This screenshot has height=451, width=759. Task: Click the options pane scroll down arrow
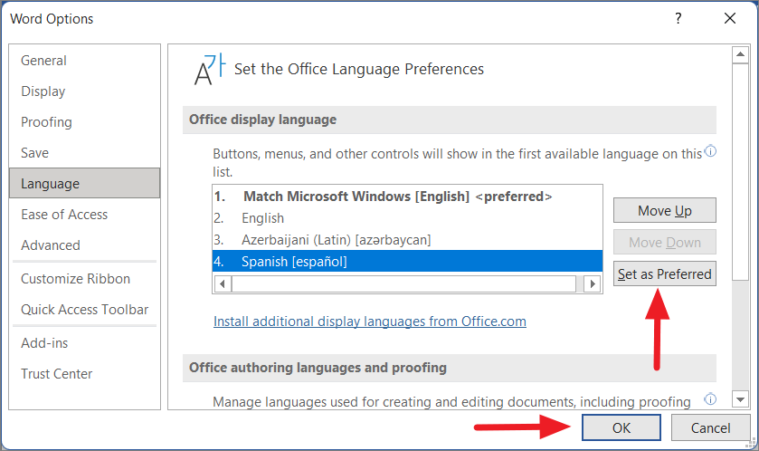click(x=740, y=400)
